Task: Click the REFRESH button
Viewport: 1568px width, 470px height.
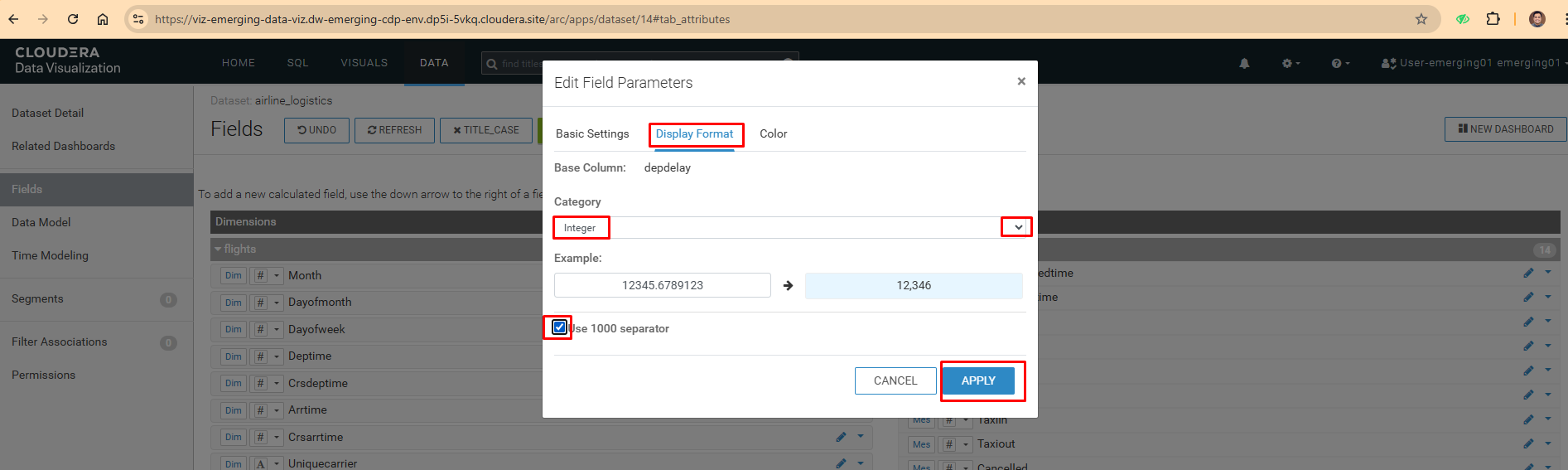Action: (394, 130)
